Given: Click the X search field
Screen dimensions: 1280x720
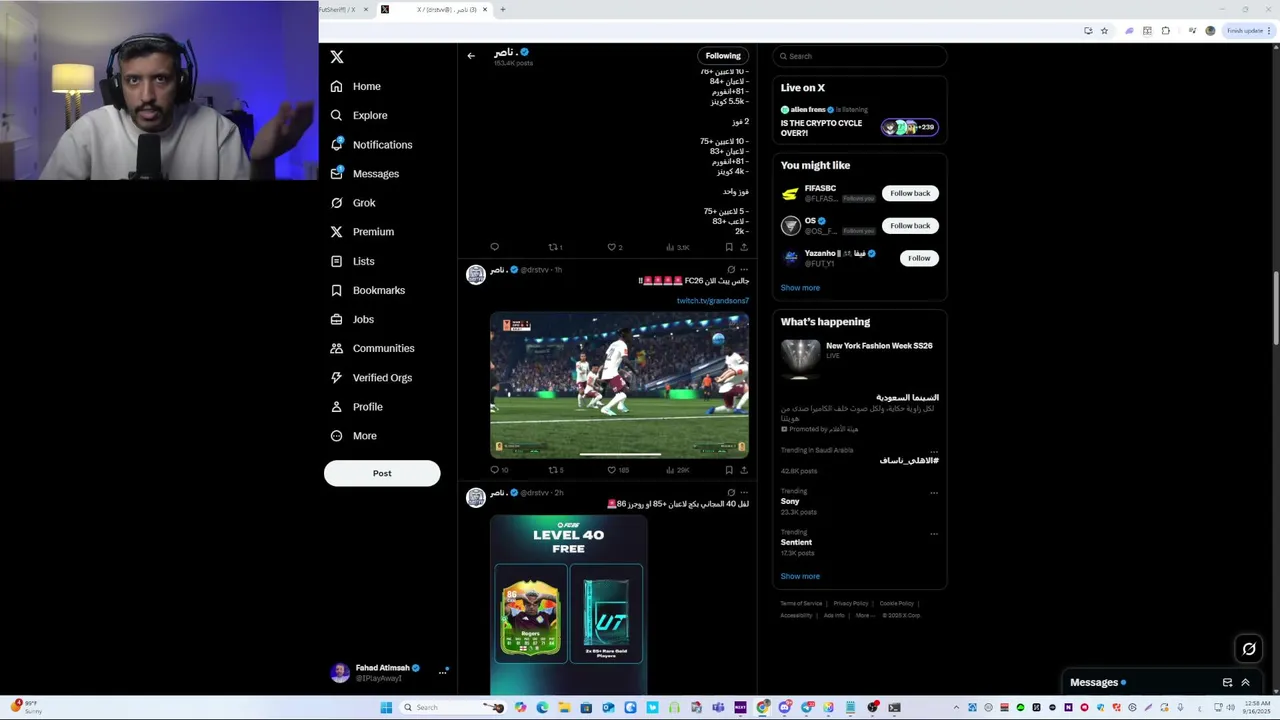Looking at the screenshot, I should (860, 56).
